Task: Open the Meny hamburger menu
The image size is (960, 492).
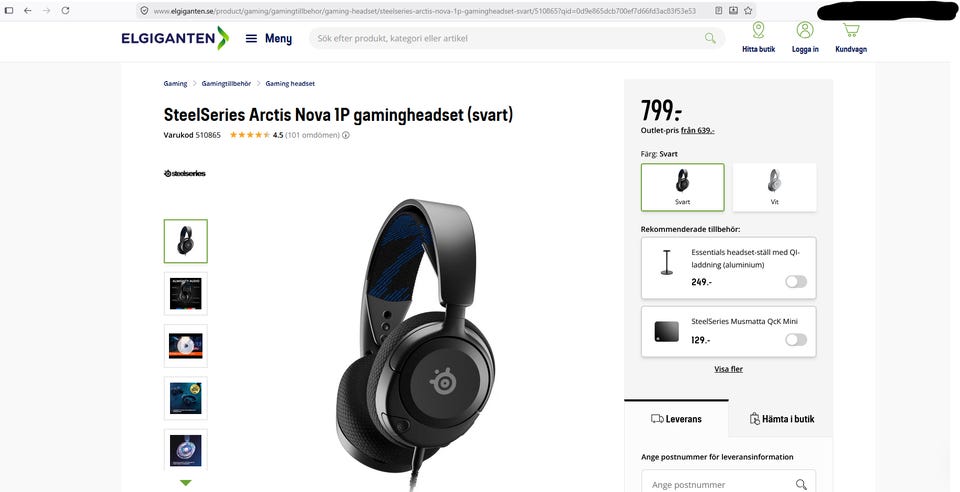Action: tap(268, 39)
